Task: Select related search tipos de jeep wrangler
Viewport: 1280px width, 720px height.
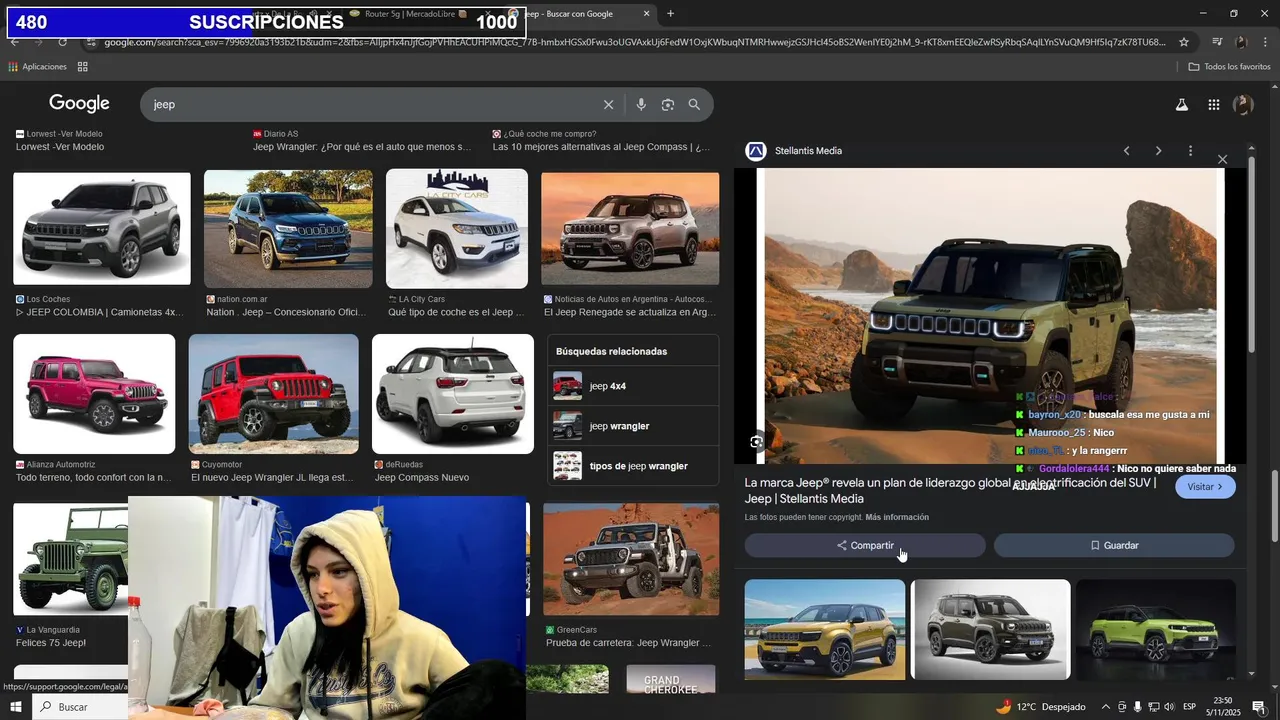Action: 633,466
